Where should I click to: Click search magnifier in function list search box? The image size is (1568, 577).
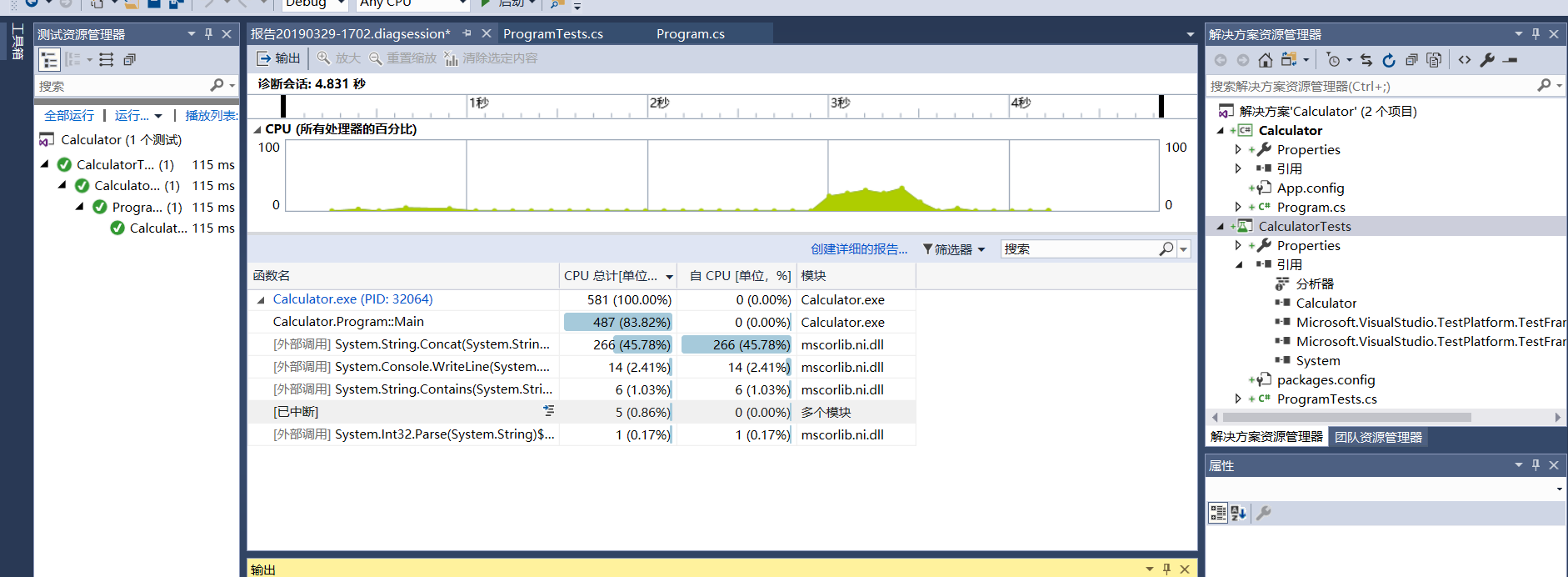1166,248
